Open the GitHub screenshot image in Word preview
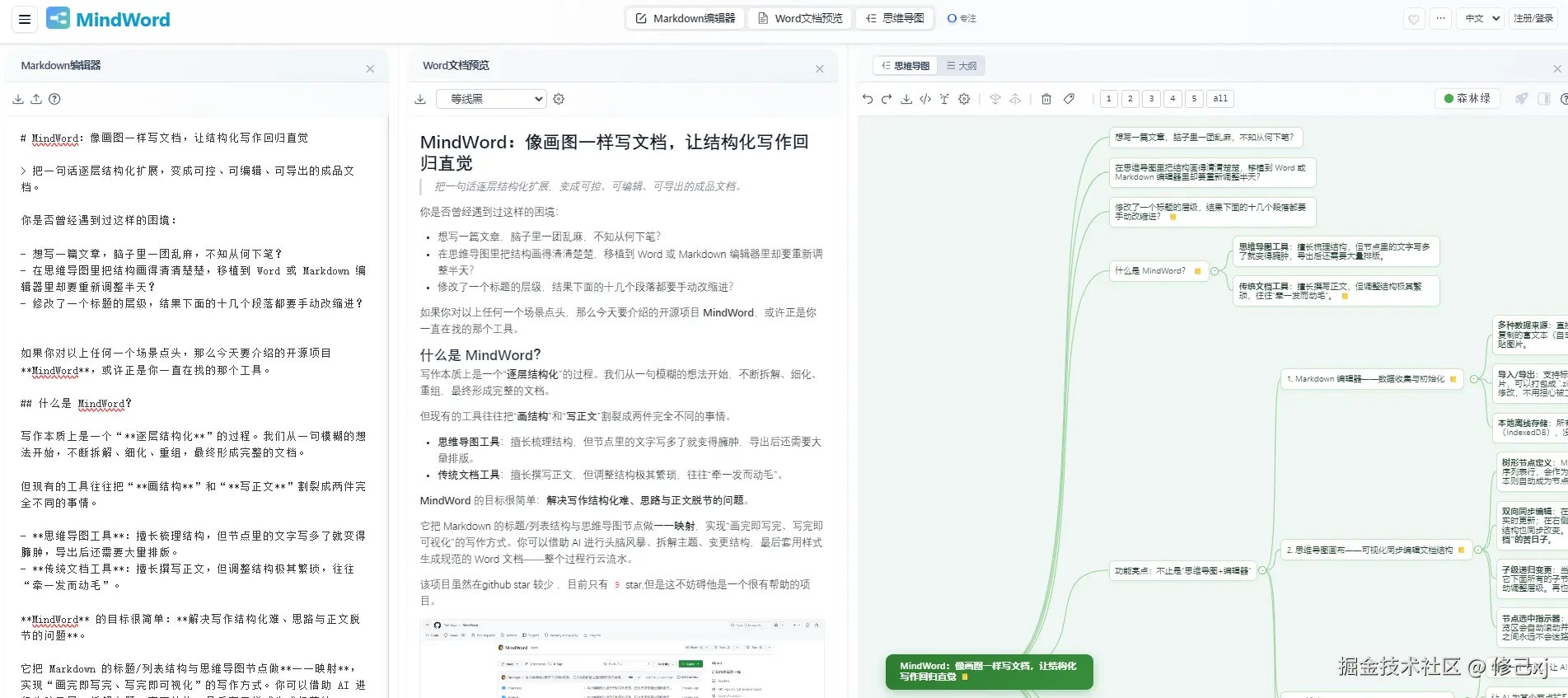1568x698 pixels. (622, 658)
